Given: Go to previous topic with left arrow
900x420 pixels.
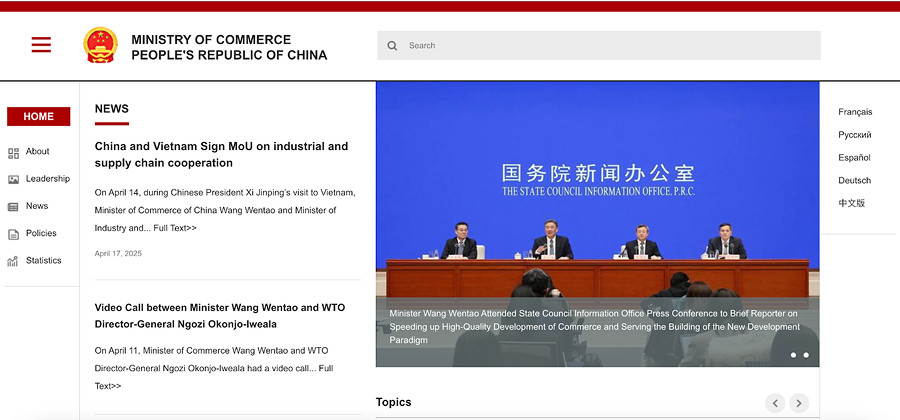Looking at the screenshot, I should [x=775, y=403].
